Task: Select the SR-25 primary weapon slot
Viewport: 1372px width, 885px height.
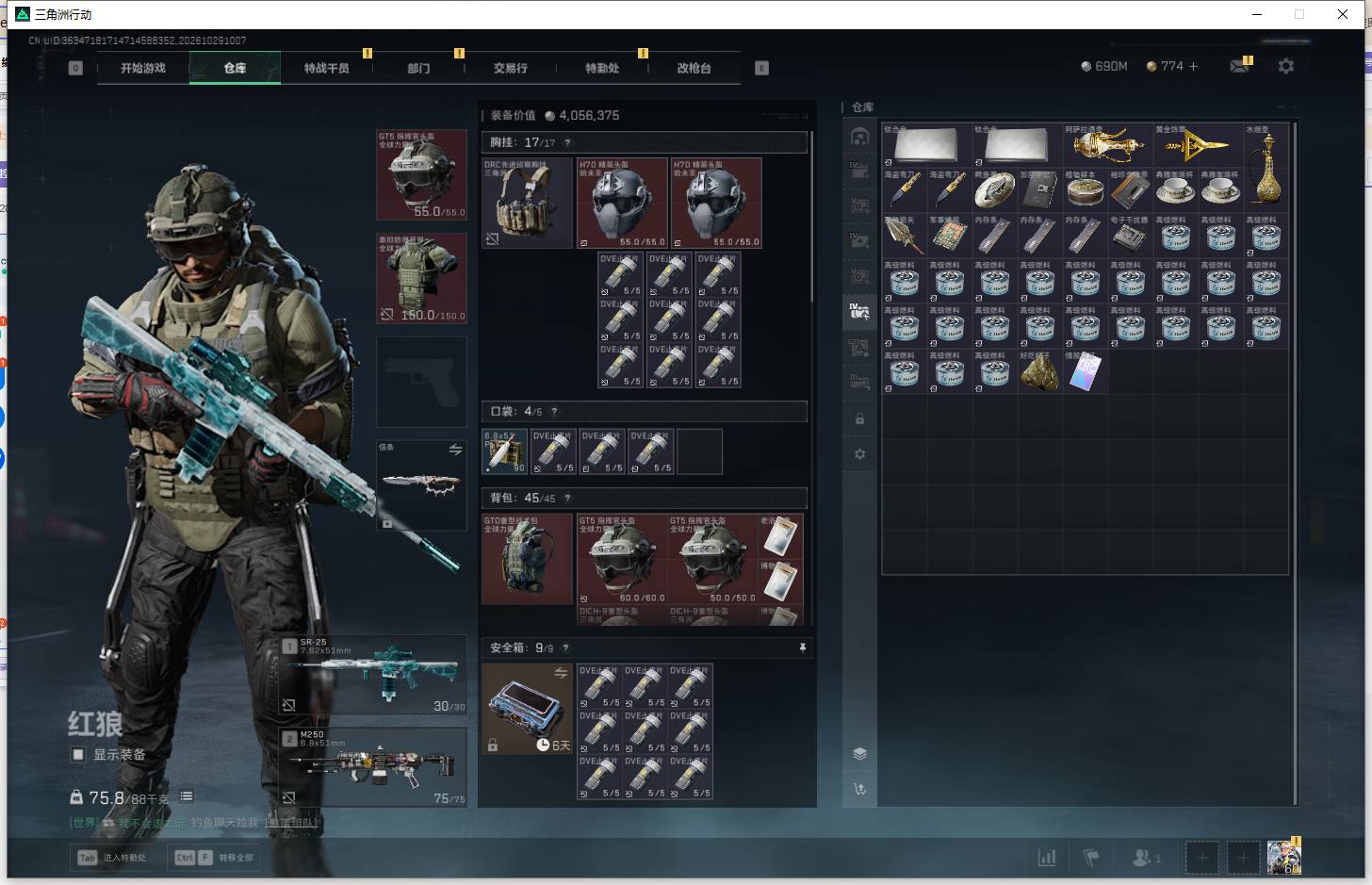Action: coord(373,674)
